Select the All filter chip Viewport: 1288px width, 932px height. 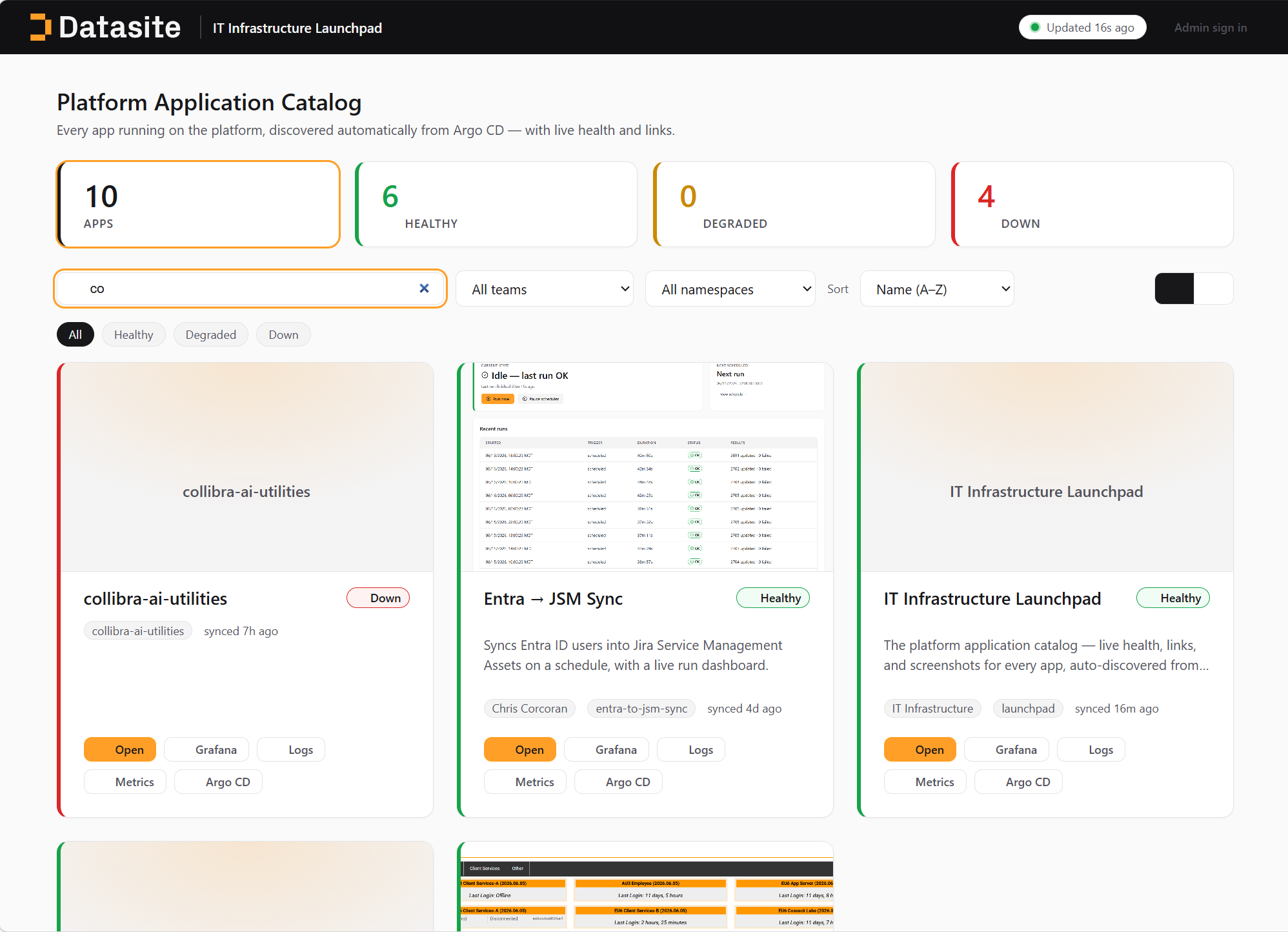coord(75,334)
